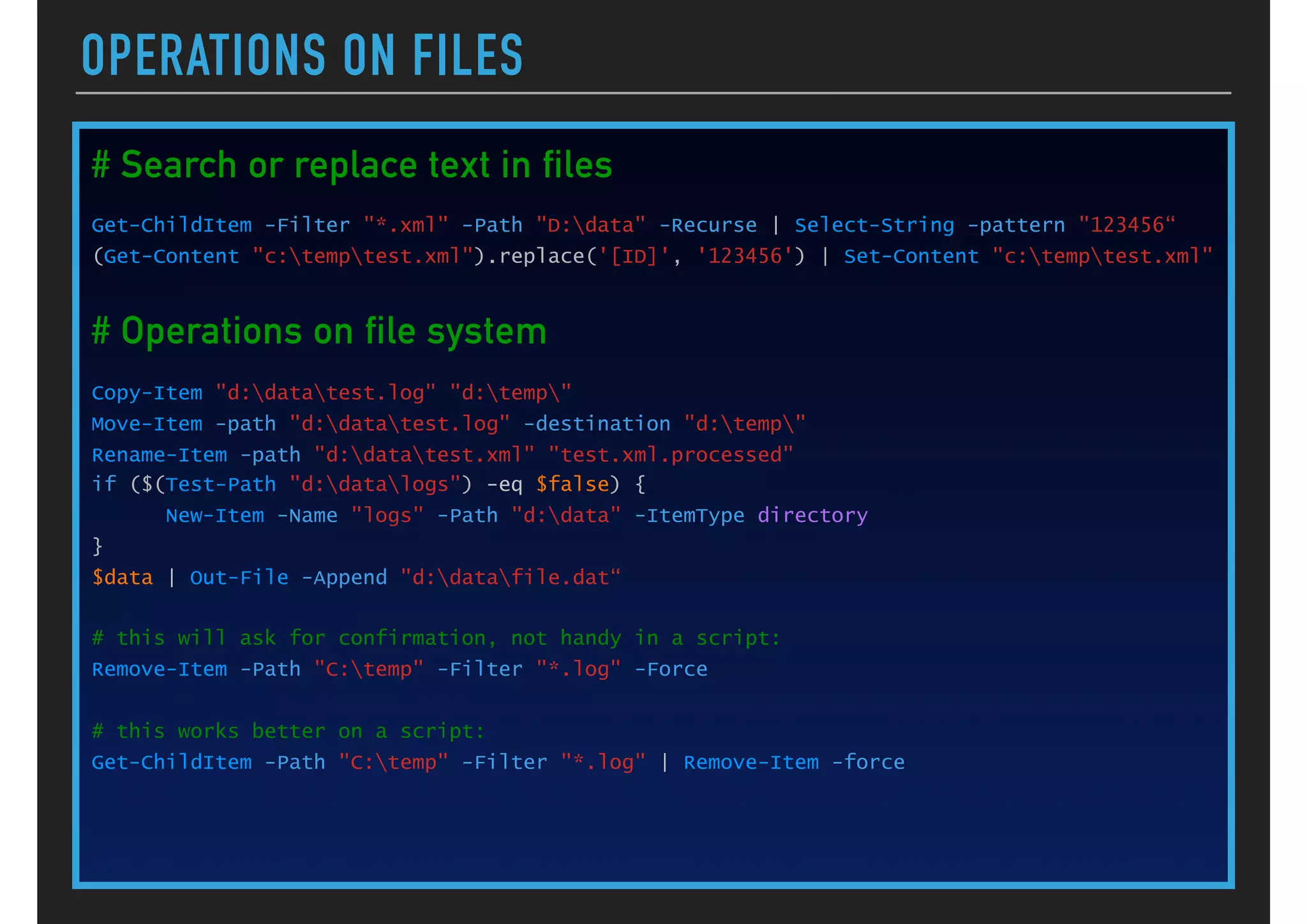Click the closing brace of the if block
The height and width of the screenshot is (924, 1307).
coord(98,546)
